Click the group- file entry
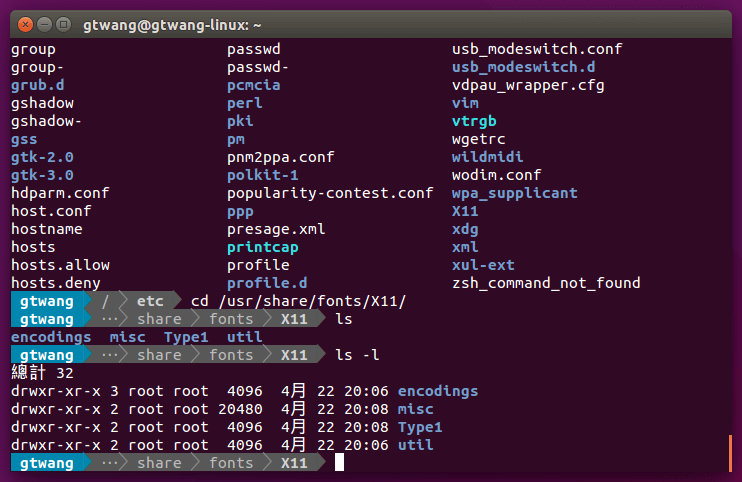Viewport: 742px width, 482px height. (37, 67)
